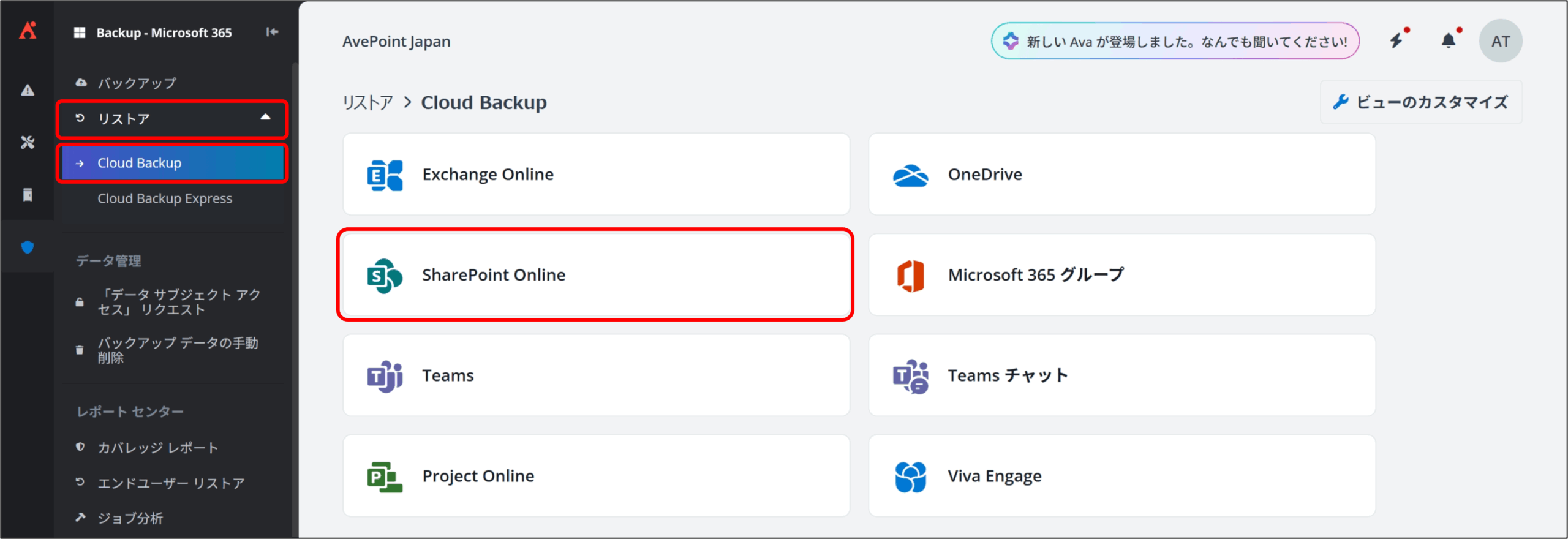
Task: Click the ビューのカスタマイズ button
Action: (1421, 102)
